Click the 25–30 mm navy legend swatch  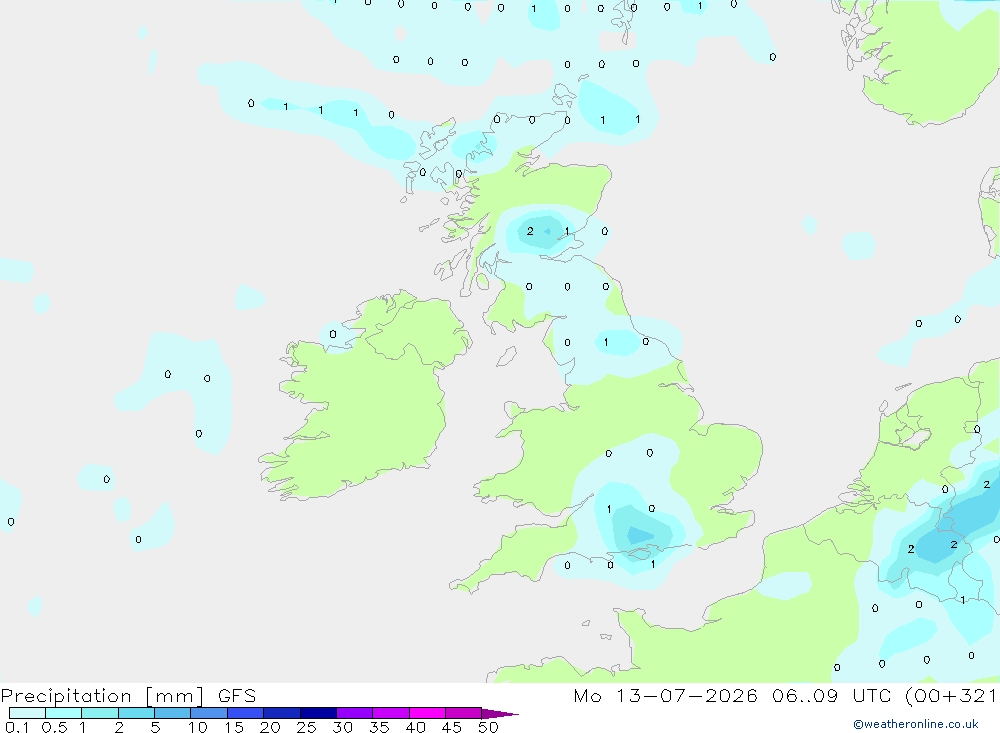[x=318, y=713]
